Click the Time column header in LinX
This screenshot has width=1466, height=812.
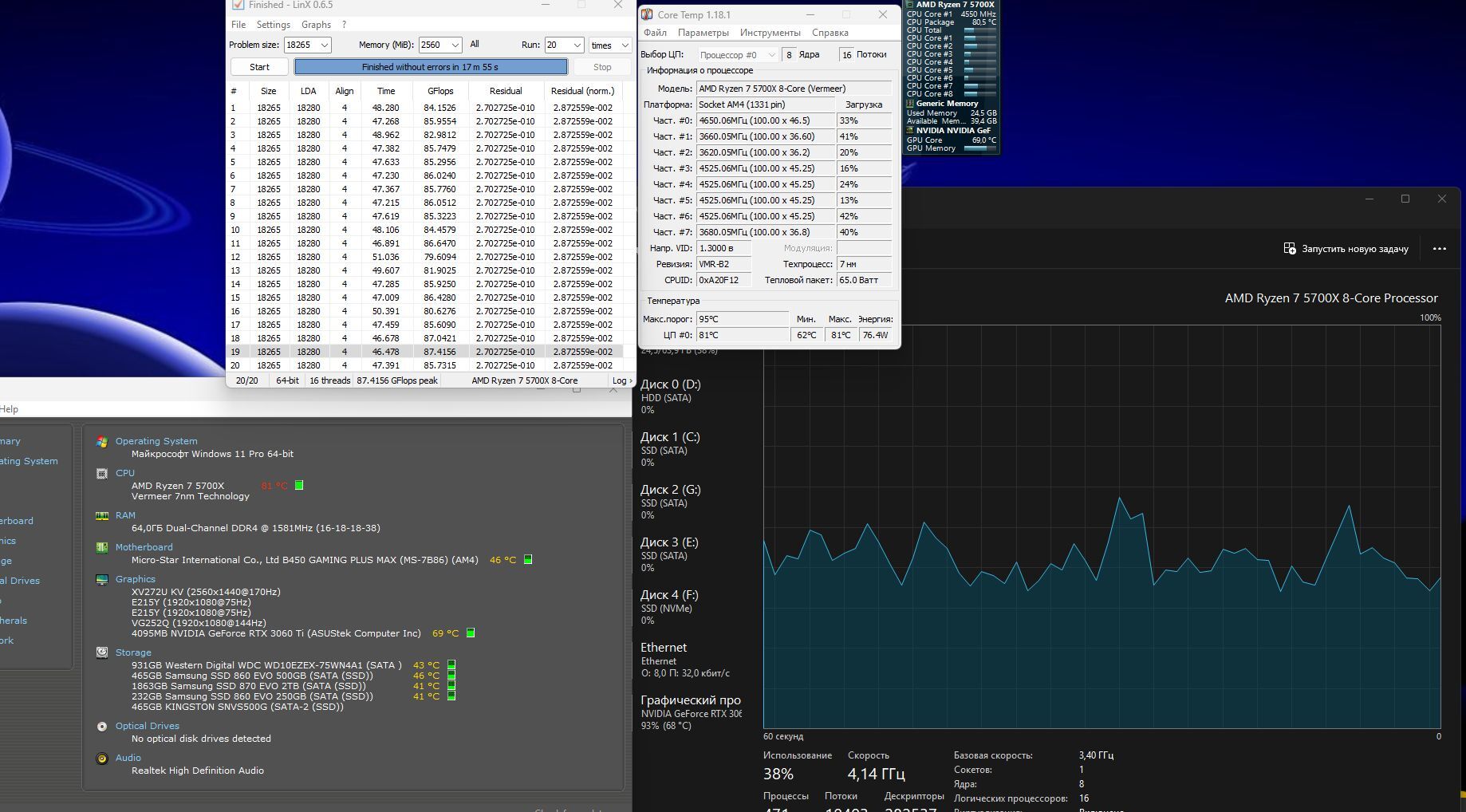pyautogui.click(x=386, y=91)
